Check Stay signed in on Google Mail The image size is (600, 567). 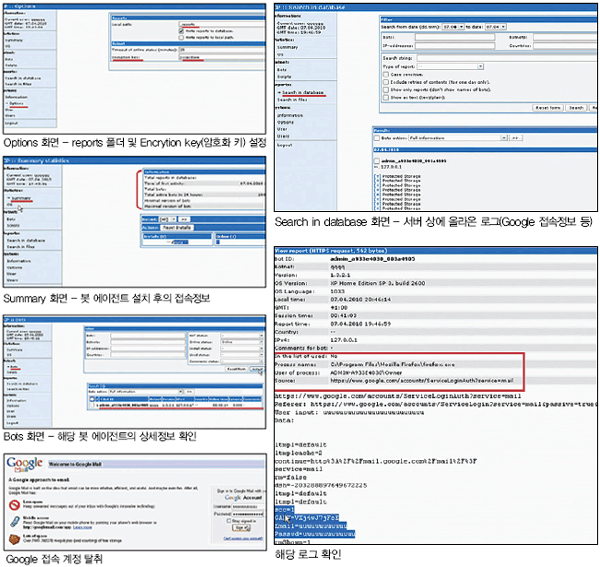229,521
